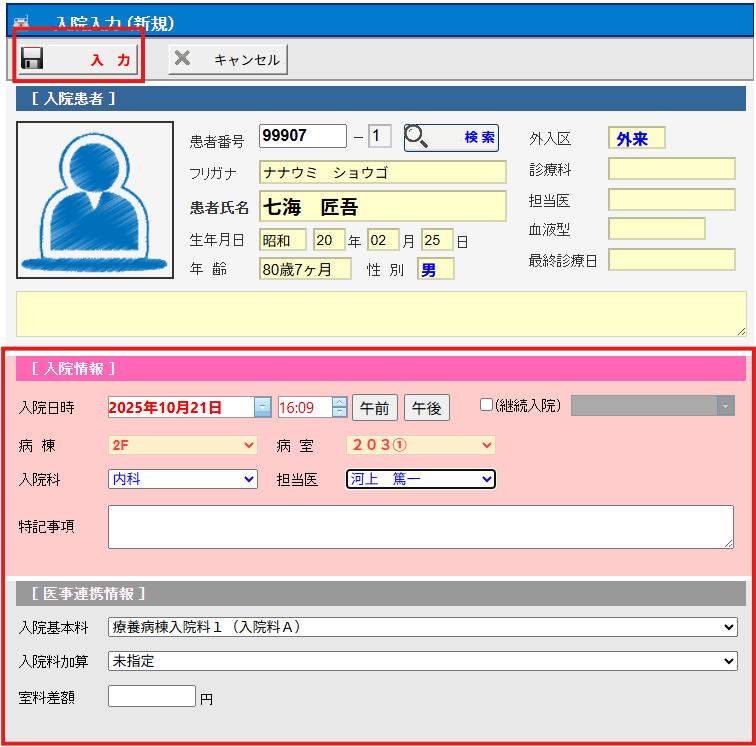Click the magnifying glass search icon
Image resolution: width=756 pixels, height=747 pixels.
coord(418,137)
